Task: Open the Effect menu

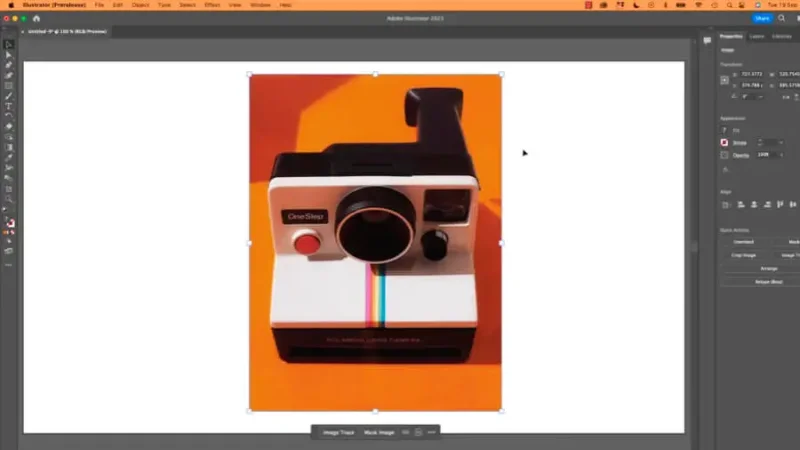Action: coord(212,5)
